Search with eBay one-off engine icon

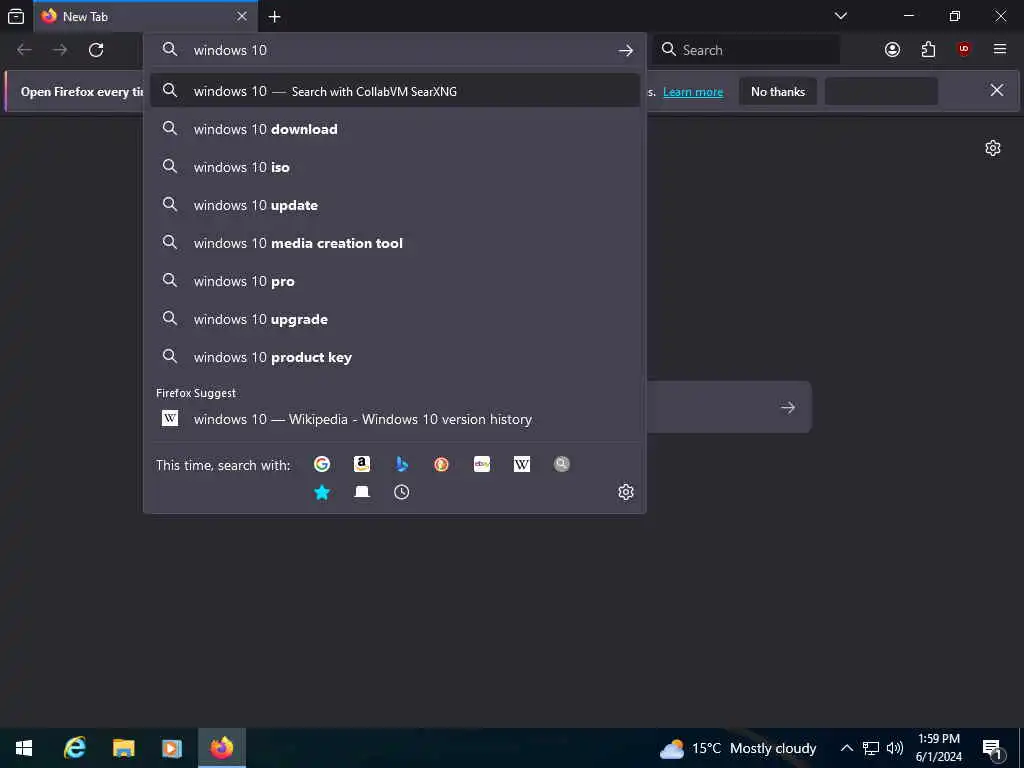(482, 464)
